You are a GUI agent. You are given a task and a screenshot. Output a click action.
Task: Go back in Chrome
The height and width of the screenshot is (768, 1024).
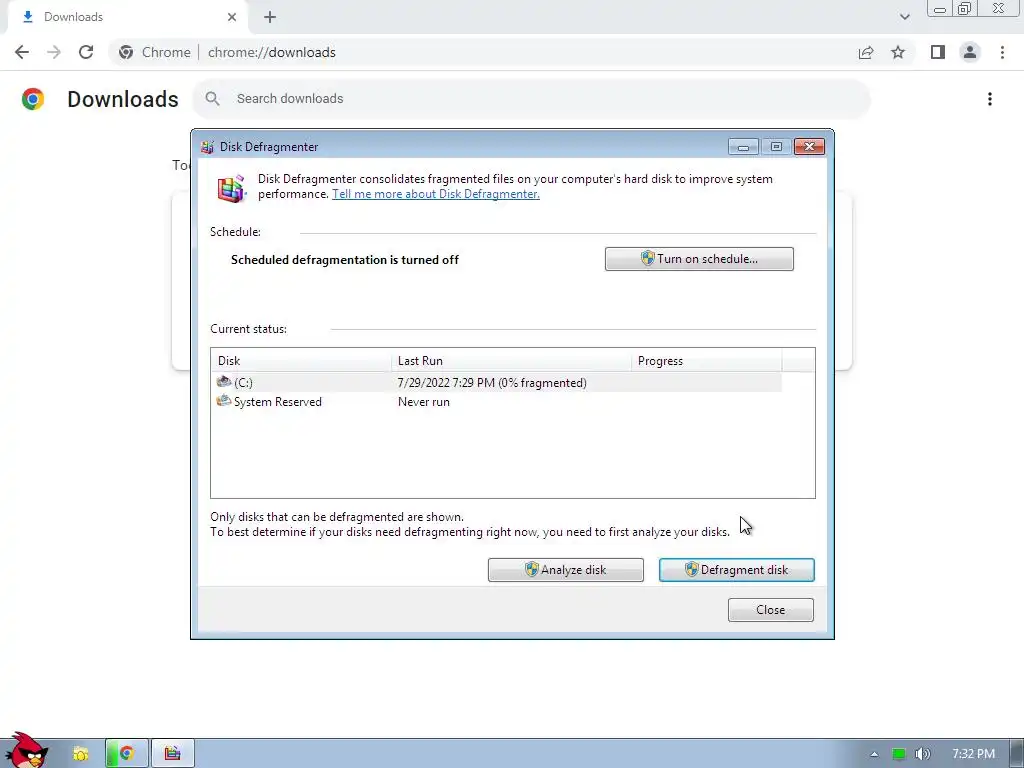pos(22,52)
